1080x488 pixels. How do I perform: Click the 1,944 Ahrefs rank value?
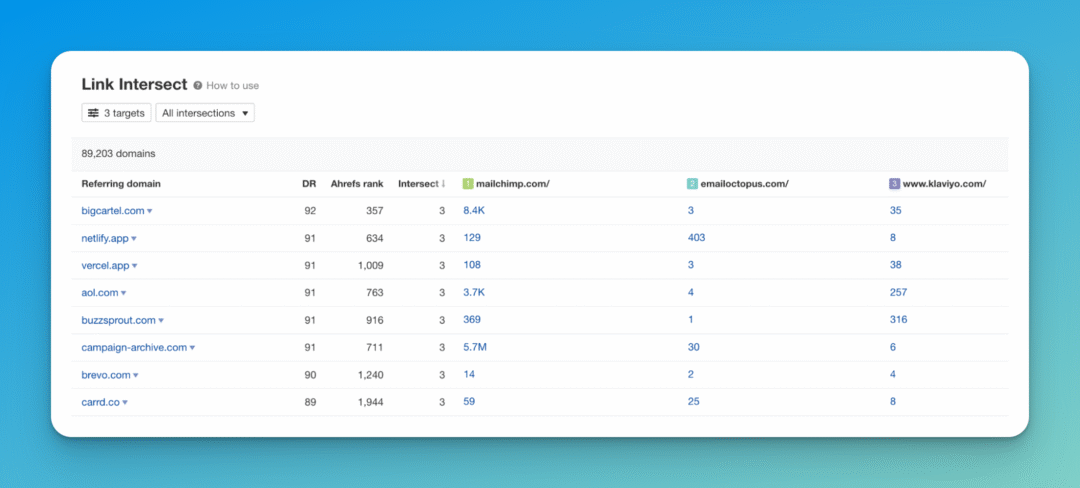(x=371, y=402)
